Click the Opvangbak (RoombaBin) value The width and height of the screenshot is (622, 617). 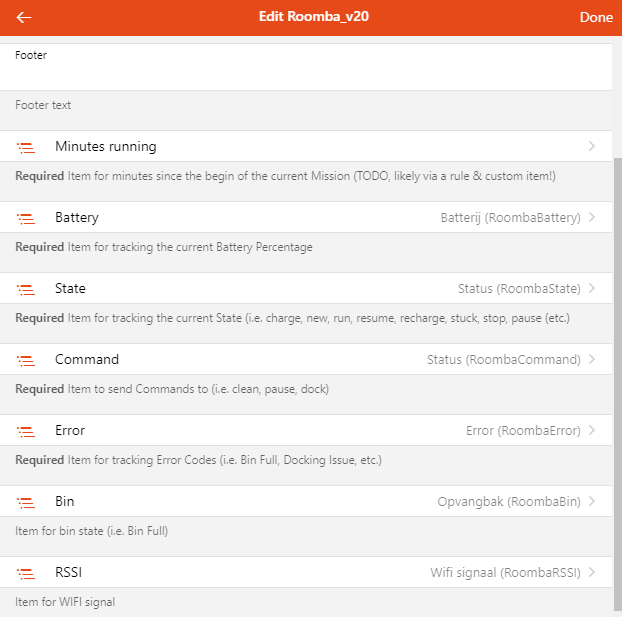click(509, 502)
